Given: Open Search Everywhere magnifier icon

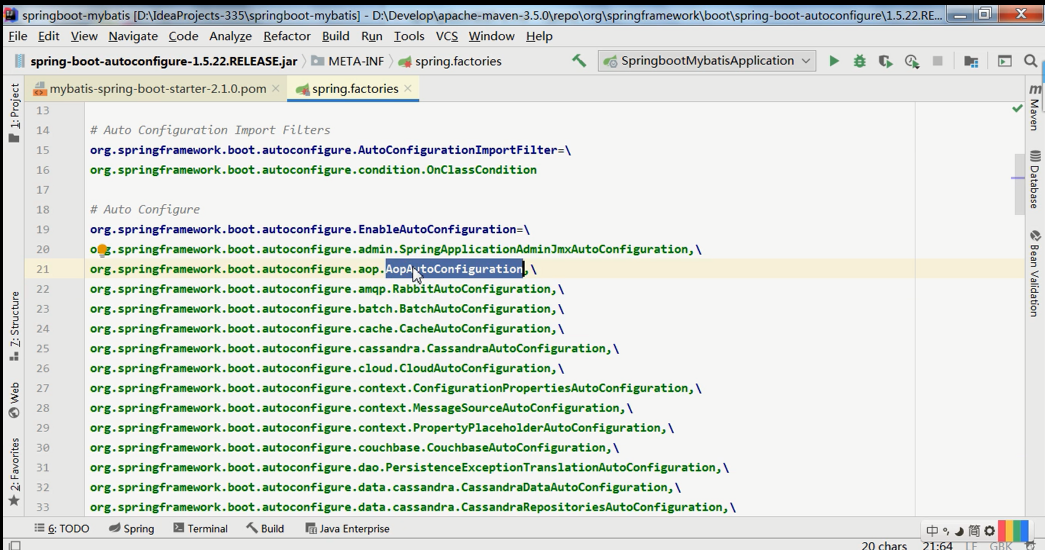Looking at the screenshot, I should pos(1030,61).
